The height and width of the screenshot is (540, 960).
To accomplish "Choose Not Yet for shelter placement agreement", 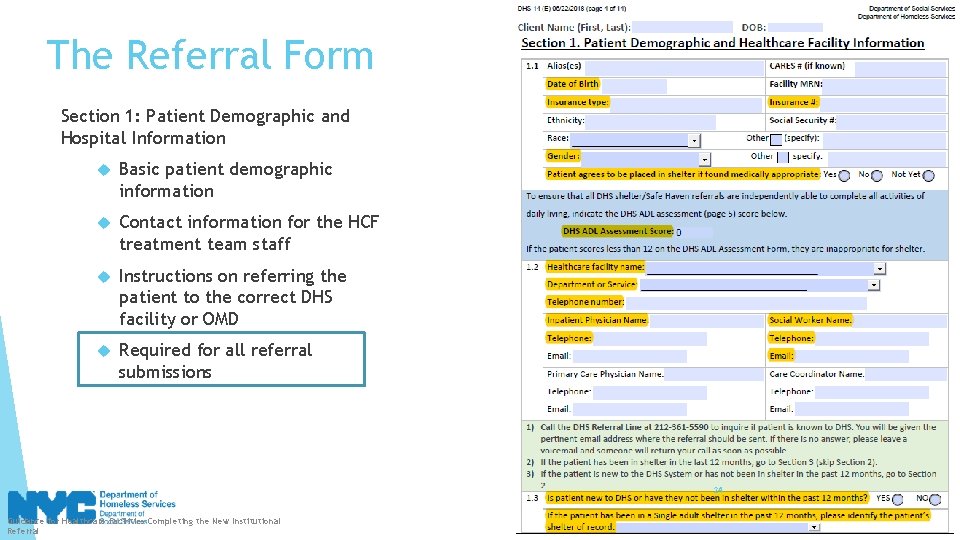I will point(929,176).
